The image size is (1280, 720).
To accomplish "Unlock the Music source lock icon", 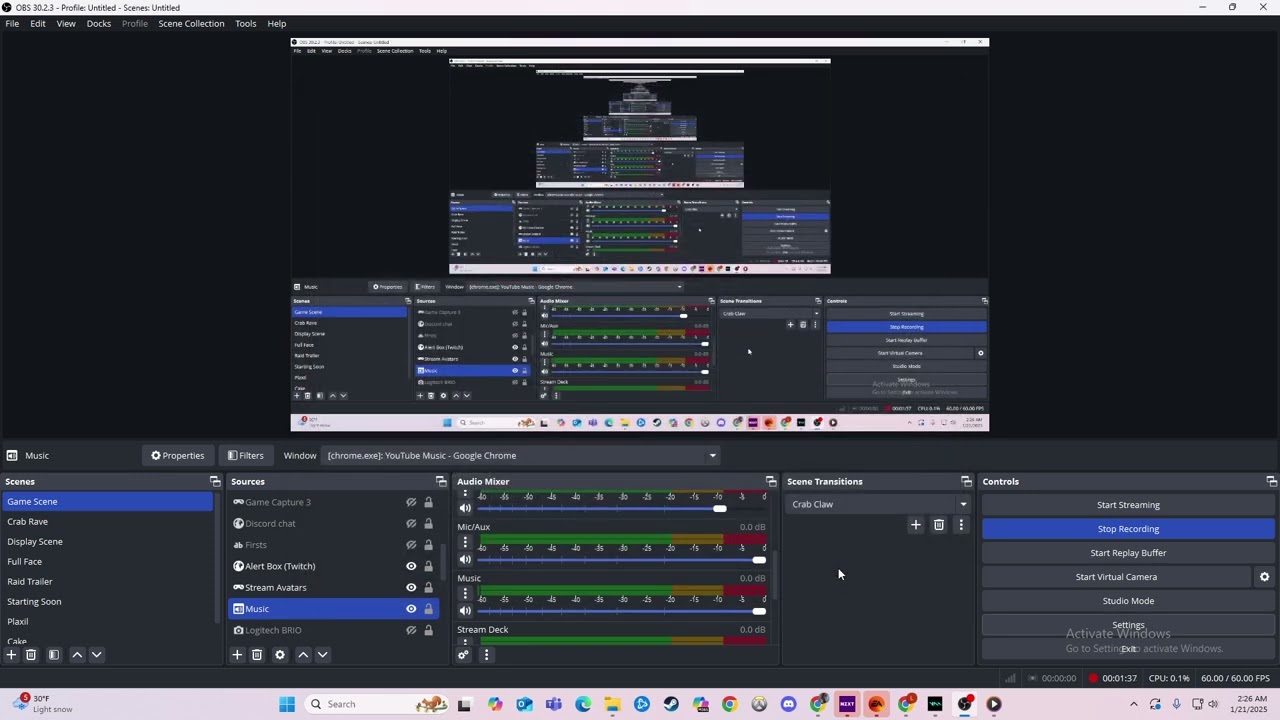I will coord(428,609).
